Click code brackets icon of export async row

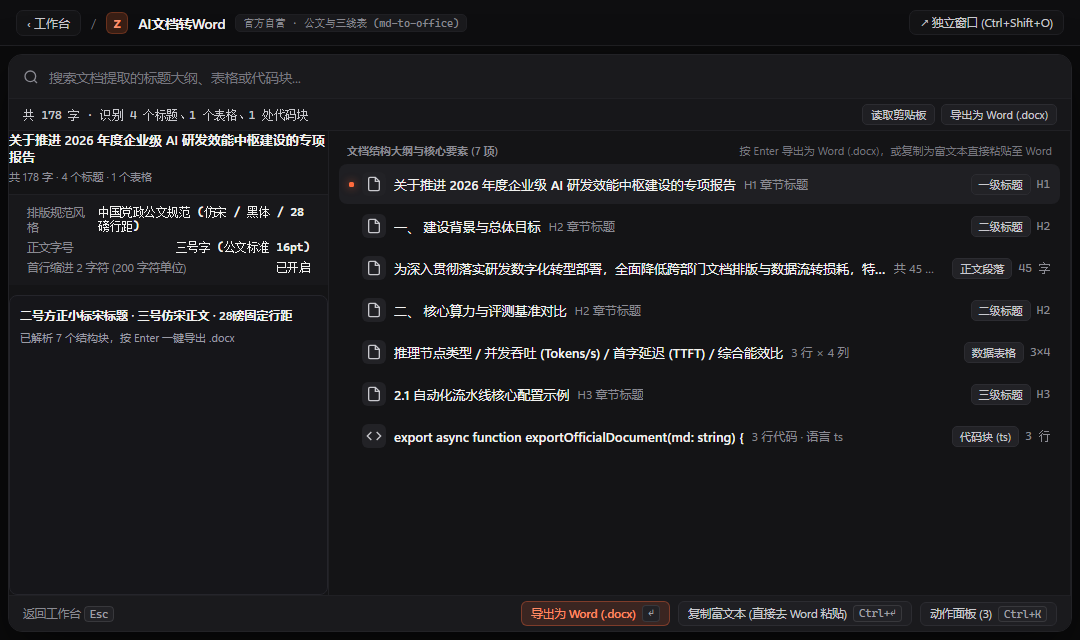tap(374, 436)
